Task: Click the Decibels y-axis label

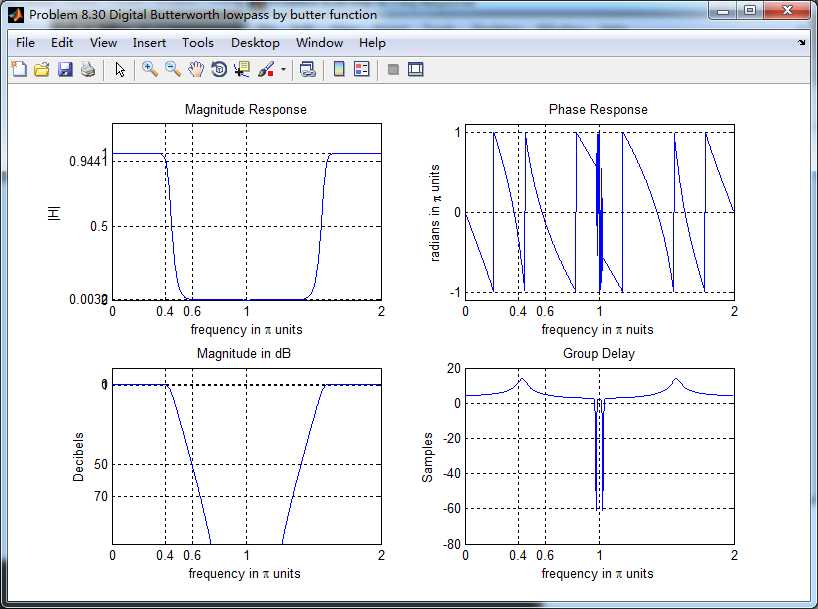Action: [x=78, y=457]
